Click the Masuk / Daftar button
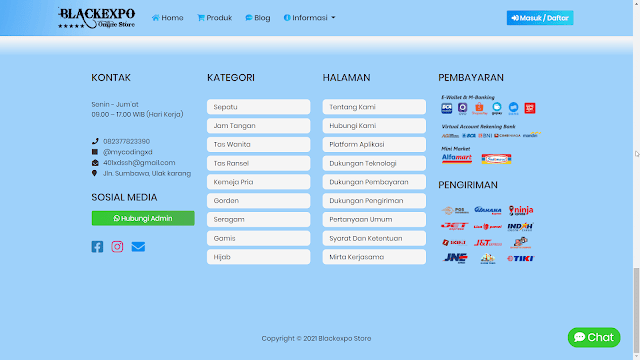This screenshot has width=640, height=360. point(540,18)
